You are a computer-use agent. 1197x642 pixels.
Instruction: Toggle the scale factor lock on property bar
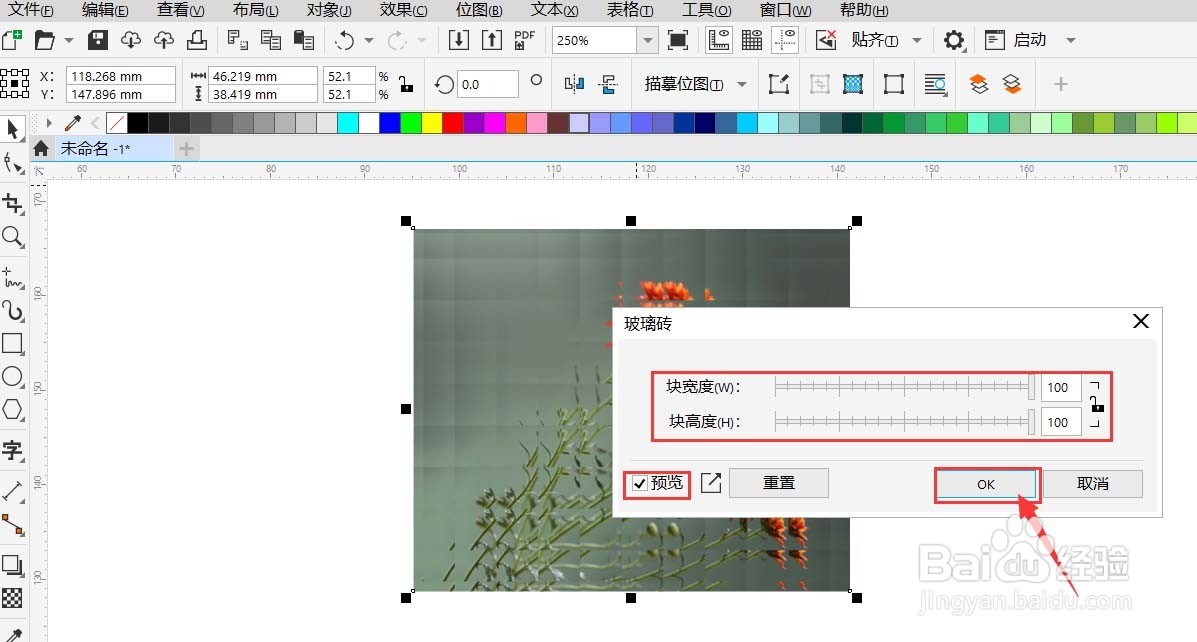click(406, 84)
